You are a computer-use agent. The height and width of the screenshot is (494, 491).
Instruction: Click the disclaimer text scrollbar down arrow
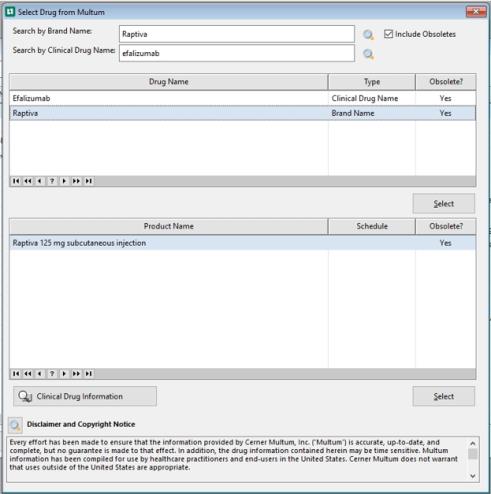(x=473, y=476)
